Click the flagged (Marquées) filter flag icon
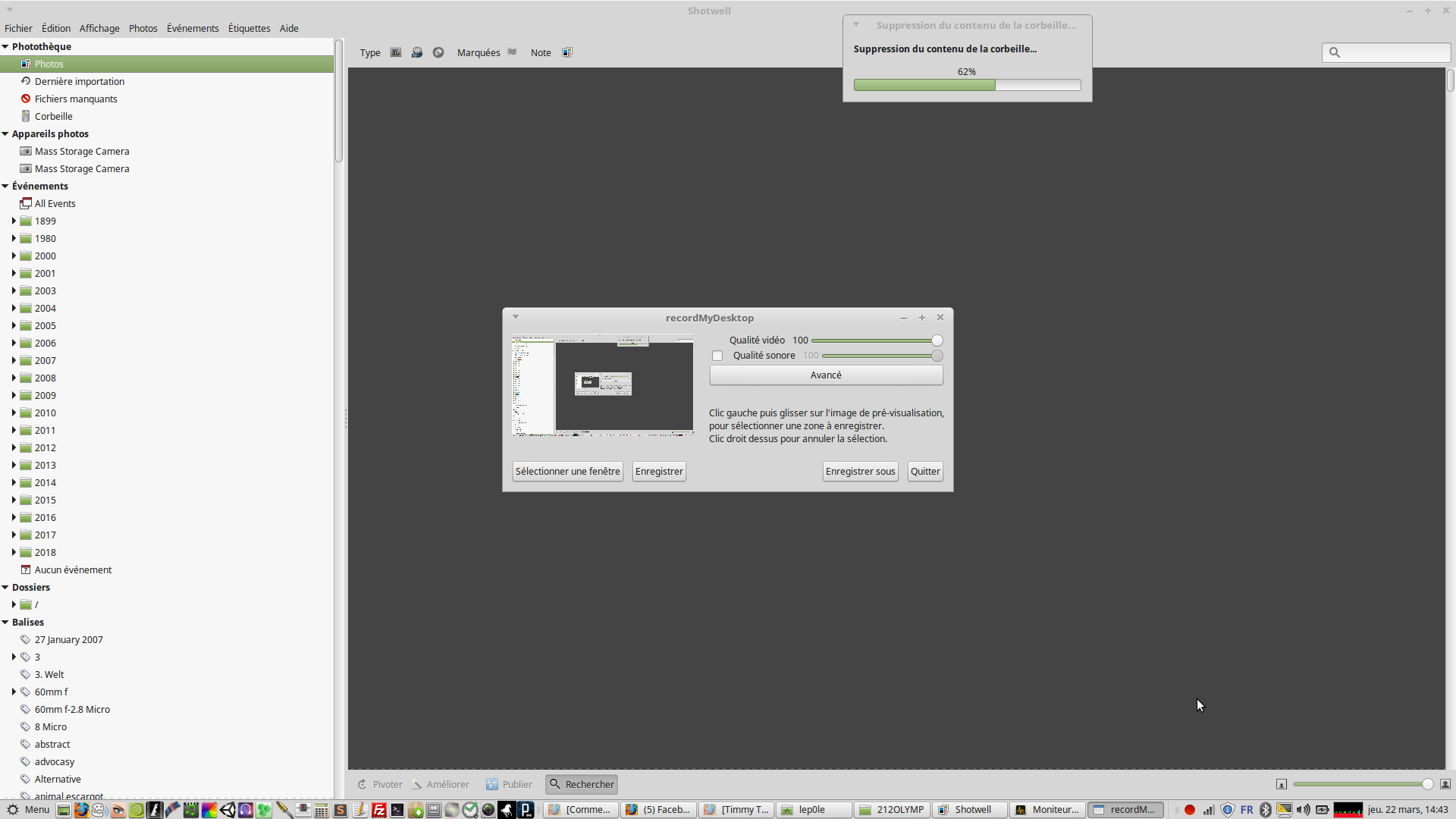Screen dimensions: 1456x819 (x=513, y=52)
